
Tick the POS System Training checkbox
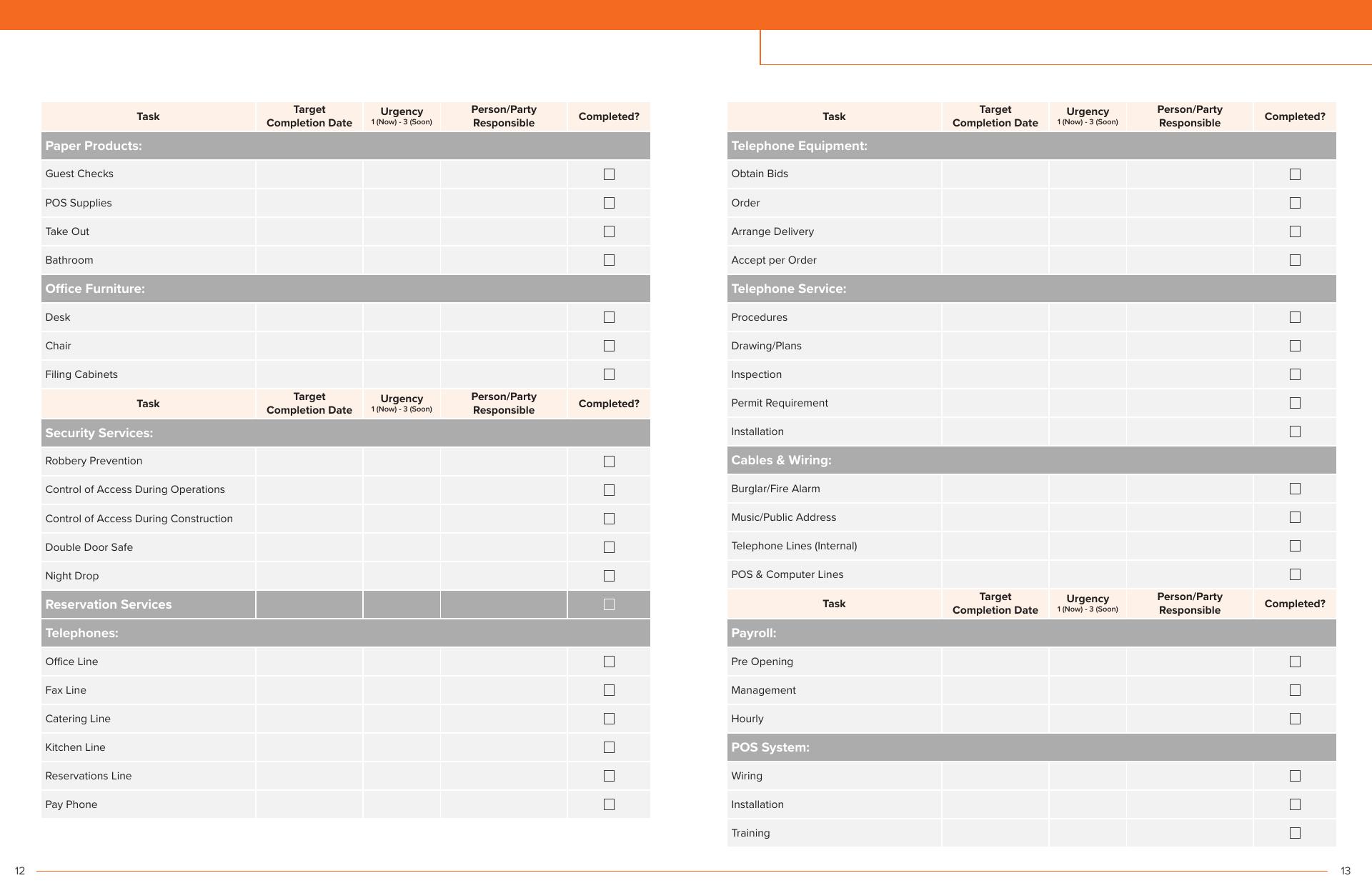pos(1295,833)
